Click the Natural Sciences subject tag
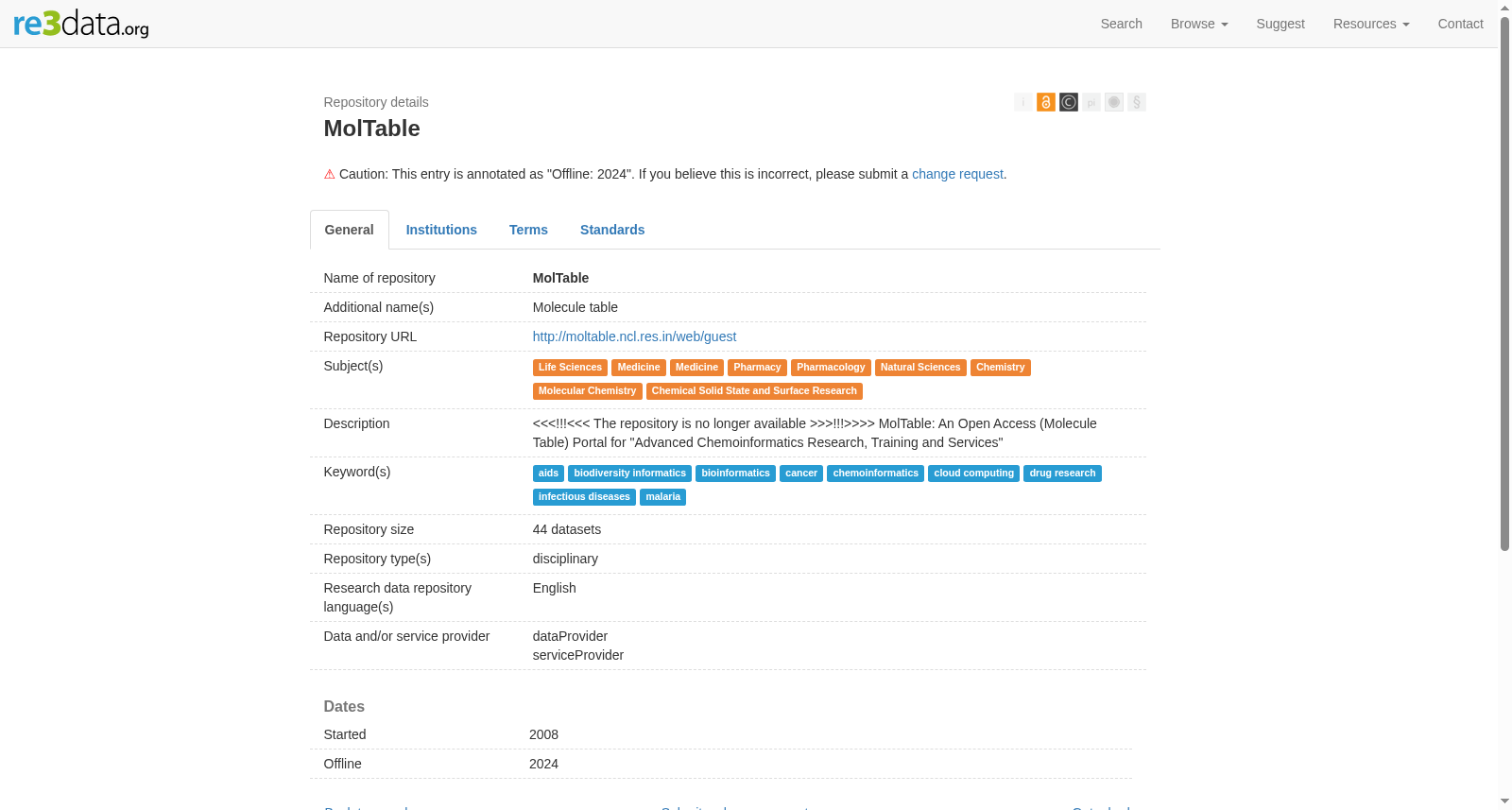 point(920,368)
